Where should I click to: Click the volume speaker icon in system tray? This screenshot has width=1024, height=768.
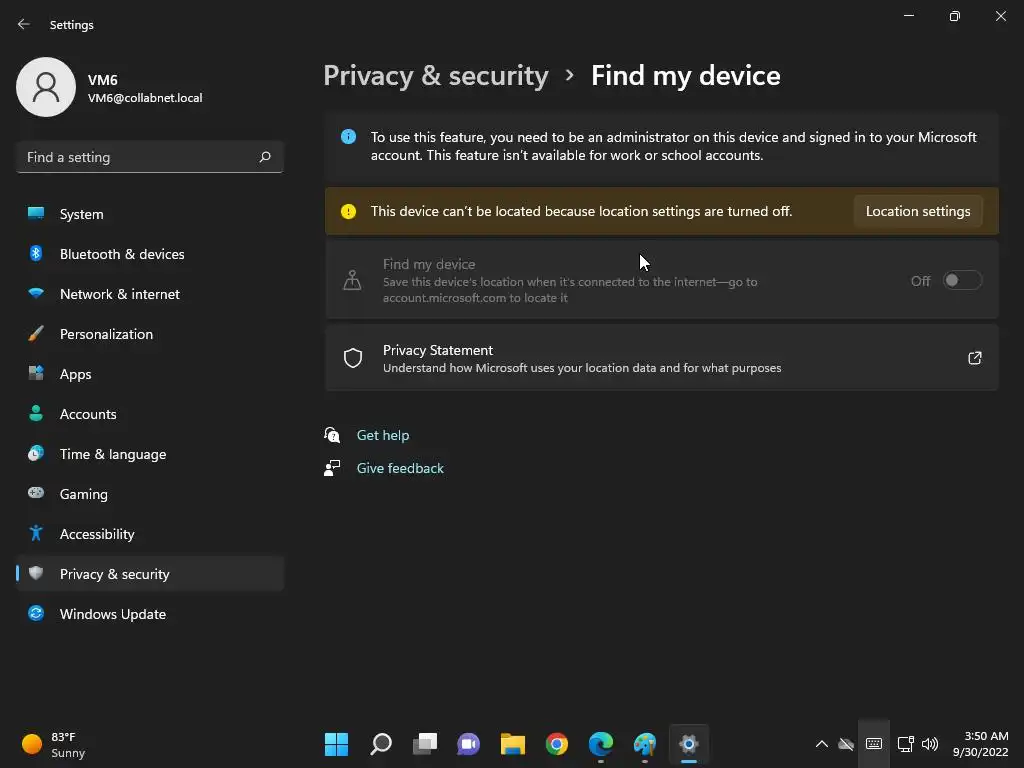(930, 744)
